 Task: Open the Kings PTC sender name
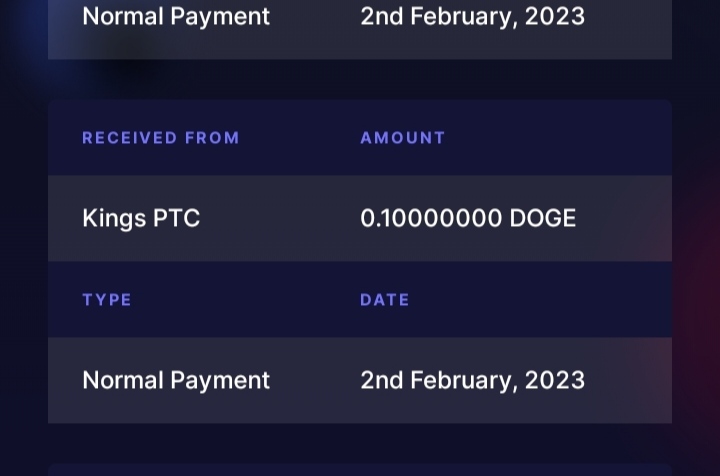click(x=141, y=218)
